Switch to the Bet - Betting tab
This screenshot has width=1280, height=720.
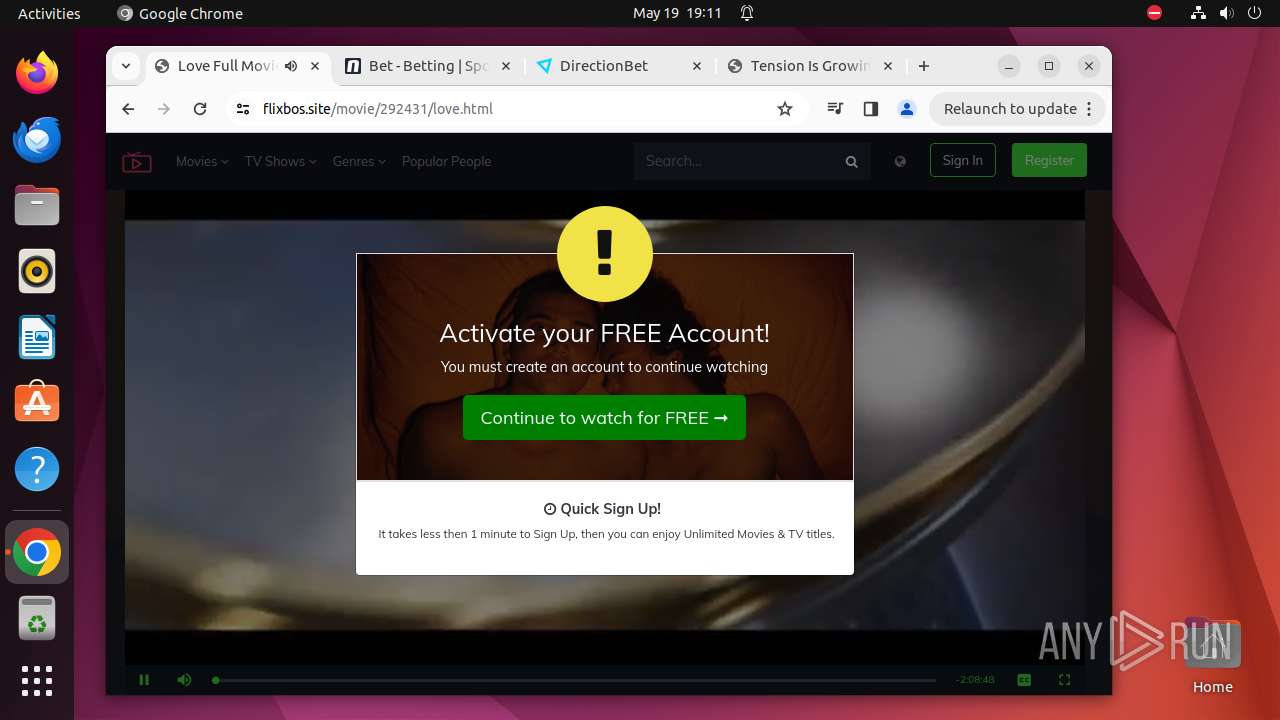pyautogui.click(x=428, y=66)
